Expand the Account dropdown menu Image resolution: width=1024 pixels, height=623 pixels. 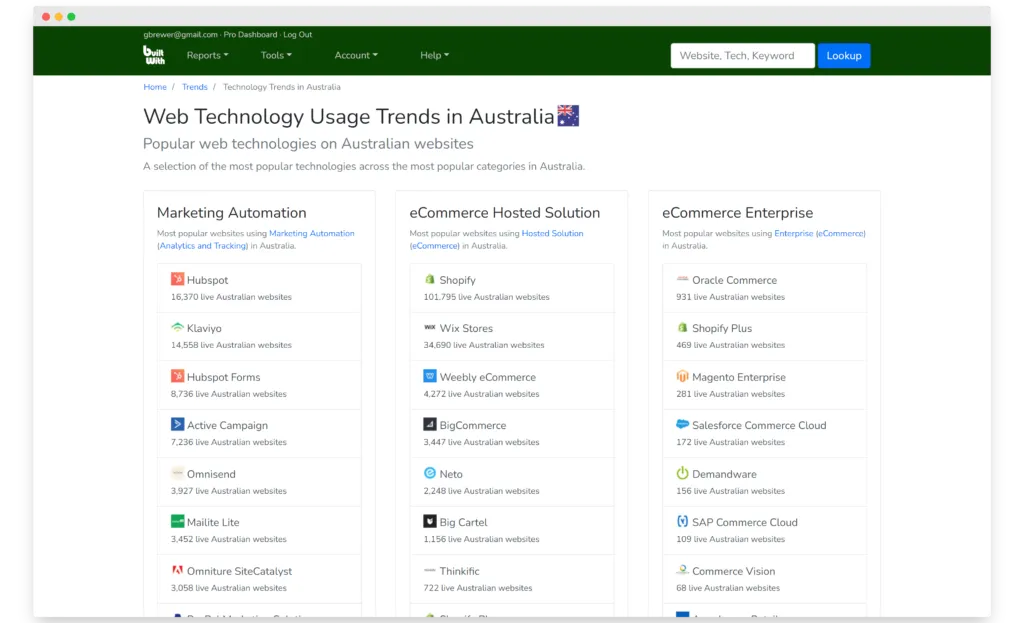click(x=356, y=56)
